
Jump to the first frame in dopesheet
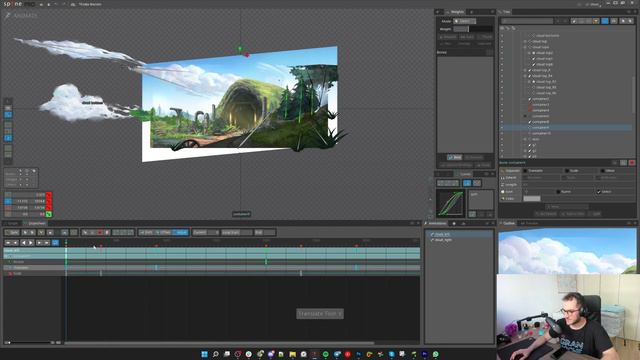pyautogui.click(x=8, y=242)
